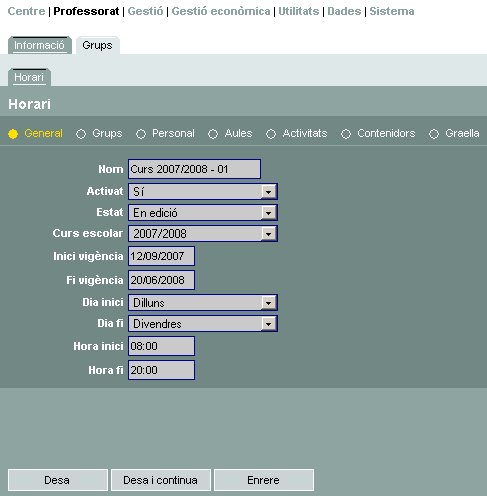Open the Utilitats menu
Screen dimensions: 487x496
tap(299, 11)
